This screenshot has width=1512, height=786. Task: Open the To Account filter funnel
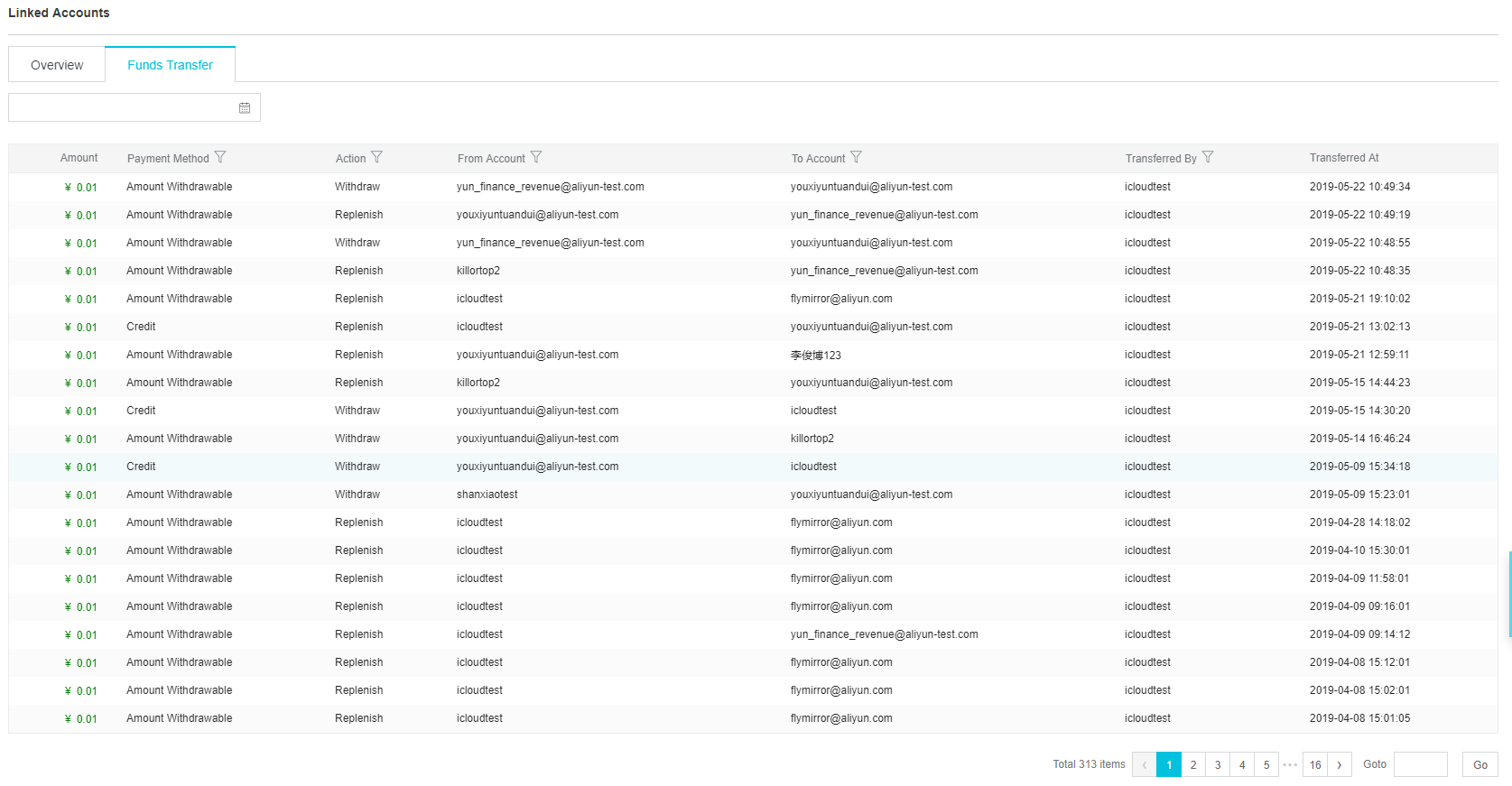pyautogui.click(x=857, y=157)
